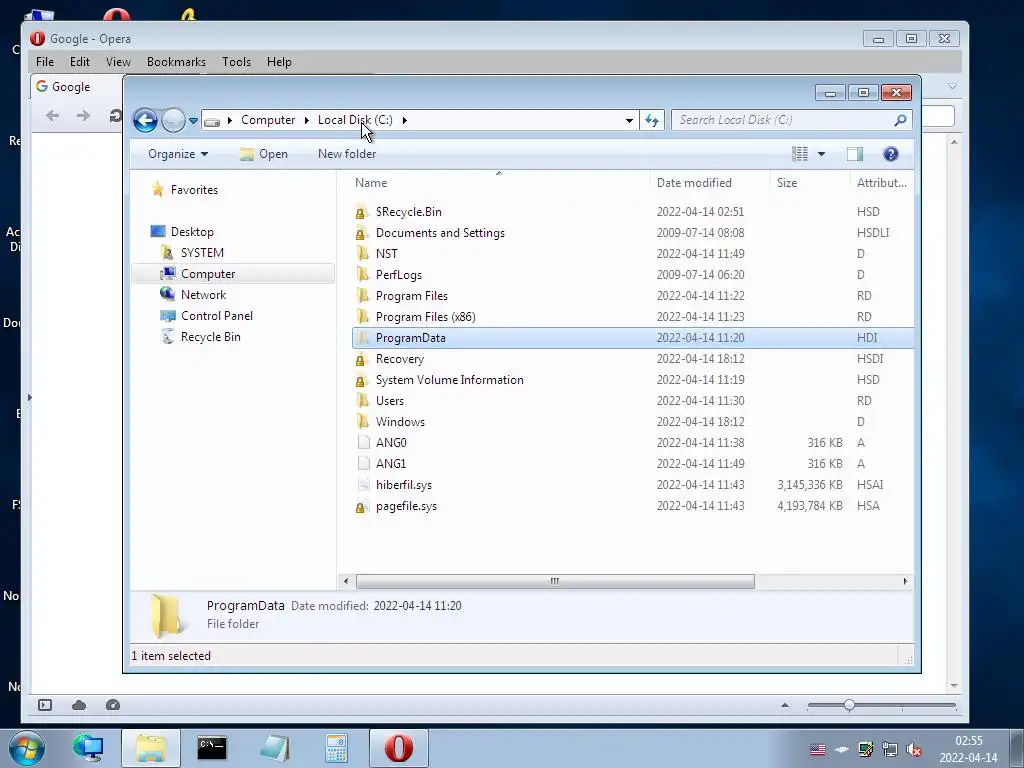Viewport: 1024px width, 768px height.
Task: Click the Explorer Help icon
Action: tap(891, 154)
